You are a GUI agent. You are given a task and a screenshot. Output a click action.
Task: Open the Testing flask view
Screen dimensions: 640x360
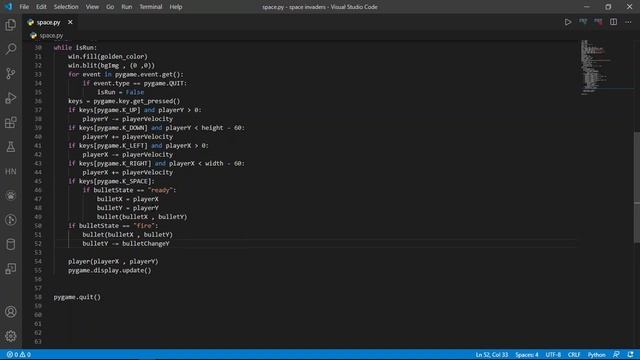pyautogui.click(x=11, y=147)
